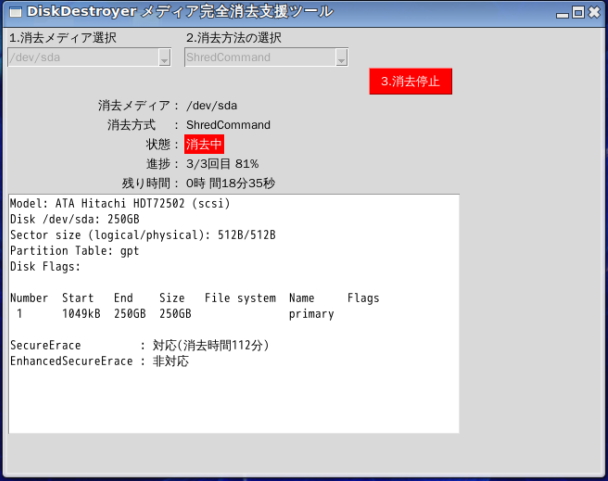The image size is (608, 481).
Task: Click the primary partition name
Action: click(311, 314)
